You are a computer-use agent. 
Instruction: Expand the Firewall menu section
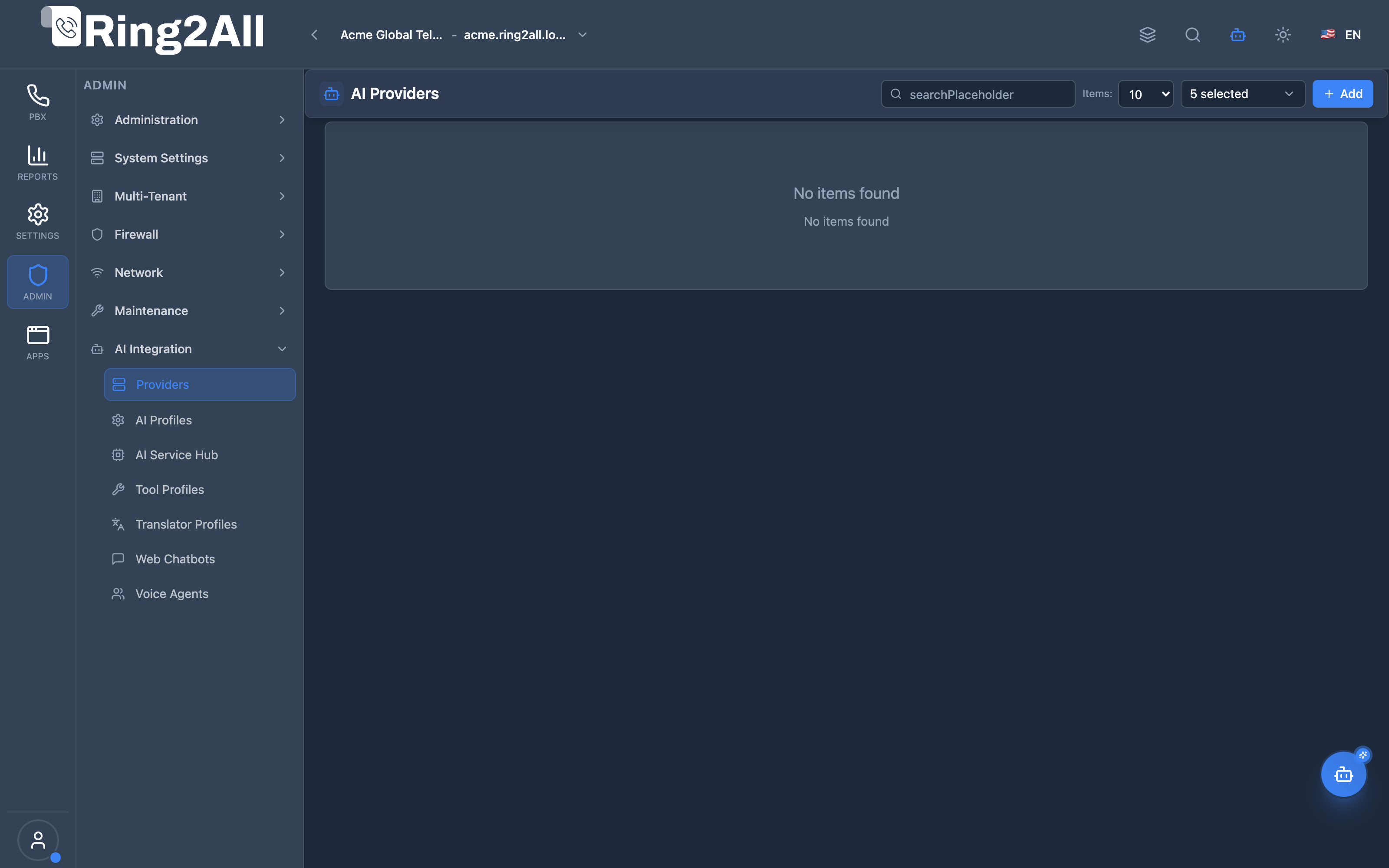(189, 234)
